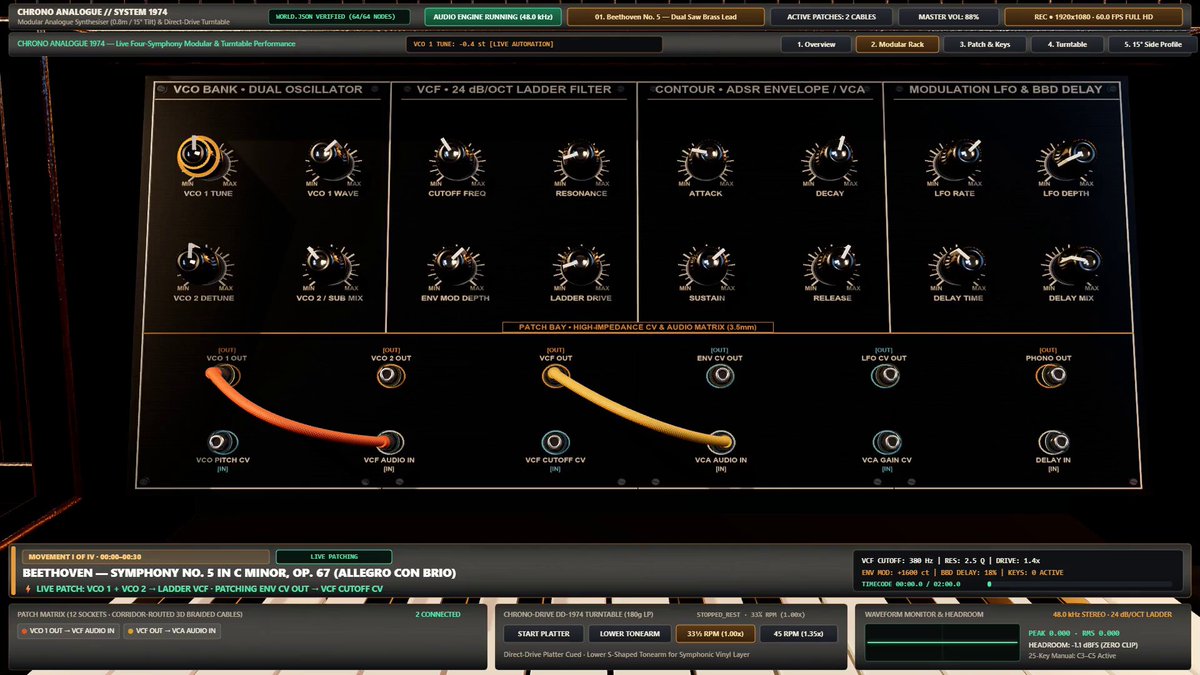Click the MASTER VOL: 88% readout
The image size is (1200, 675).
tap(947, 17)
